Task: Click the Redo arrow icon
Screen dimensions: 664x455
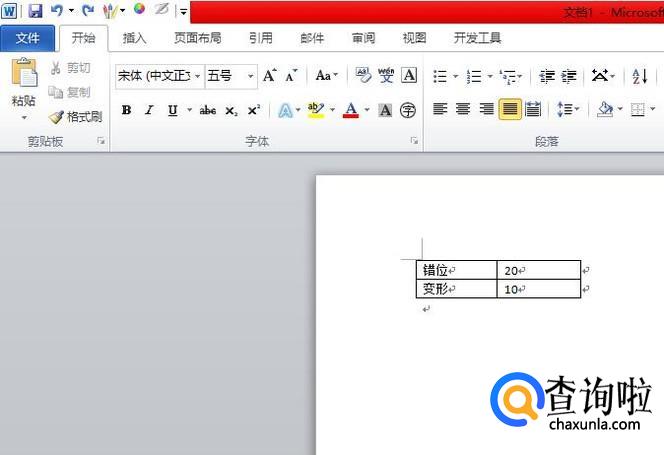Action: coord(88,10)
